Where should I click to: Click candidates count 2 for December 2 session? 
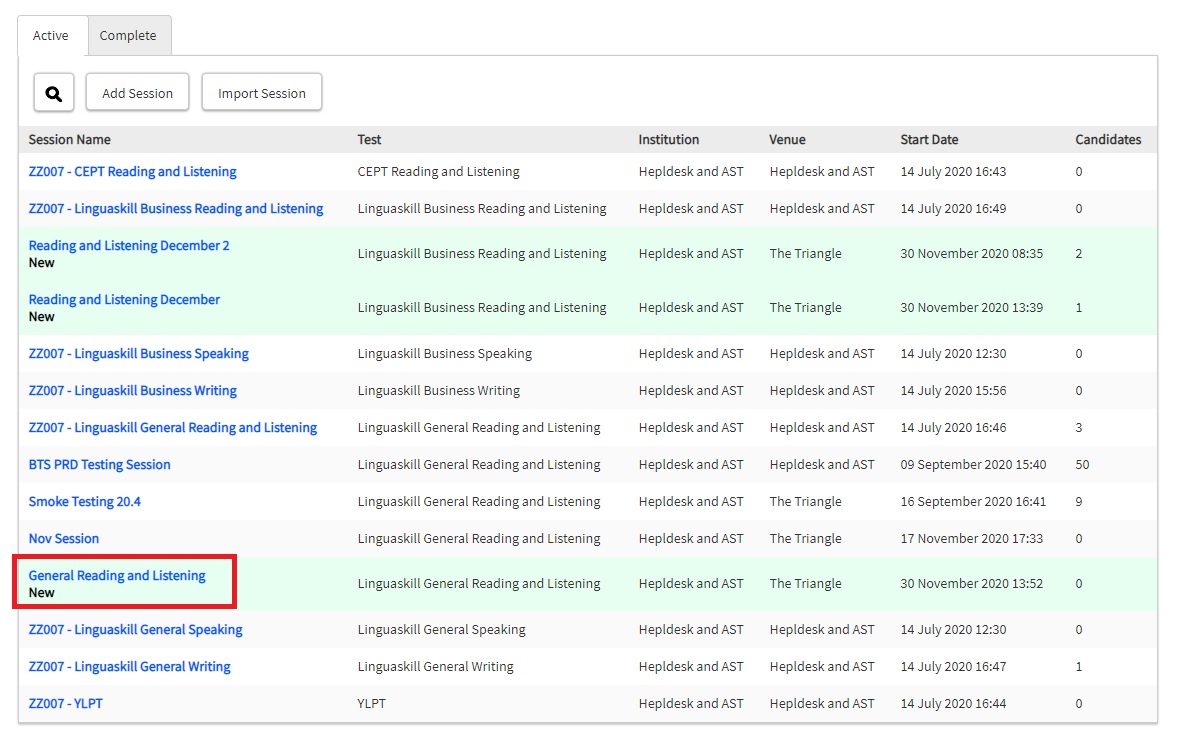pyautogui.click(x=1079, y=253)
